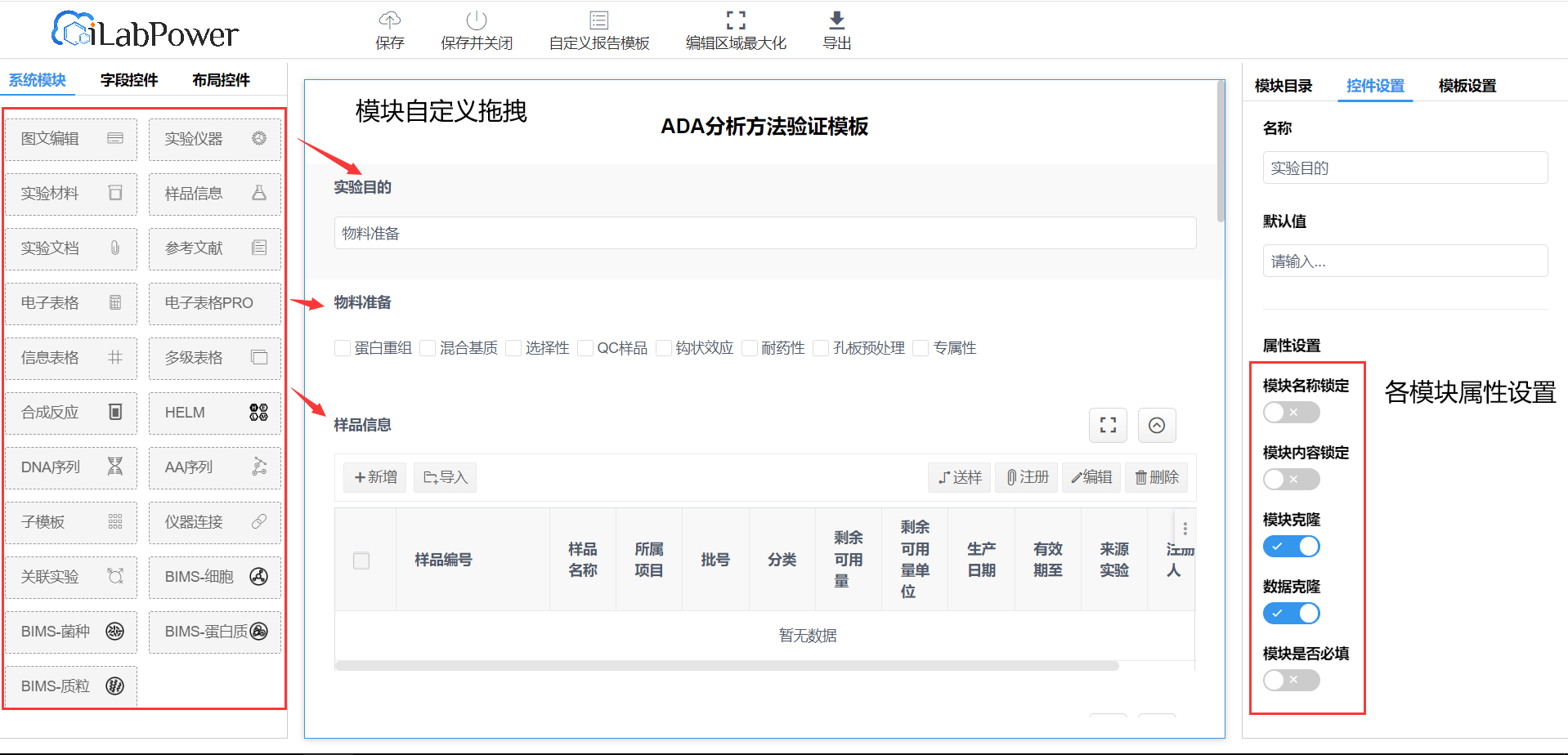Viewport: 1568px width, 755px height.
Task: Switch to the 系统模块 tab
Action: 38,80
